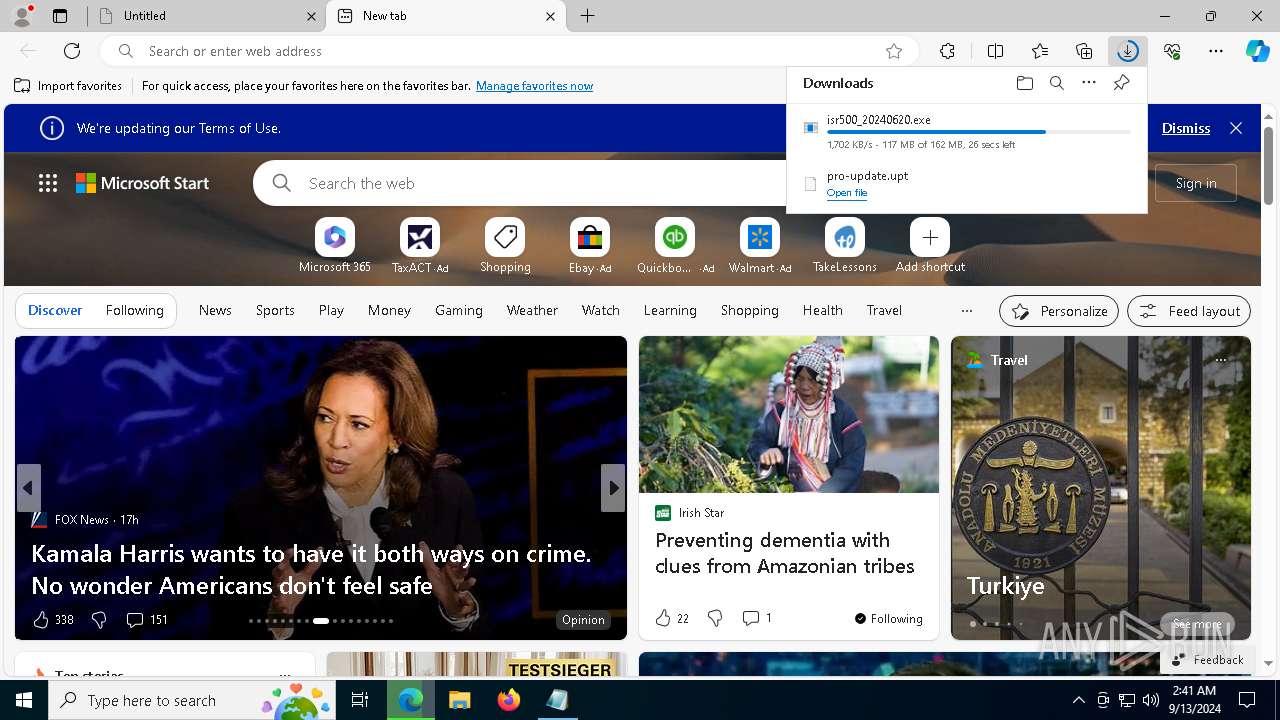
Task: Show next carousel story
Action: coord(613,488)
